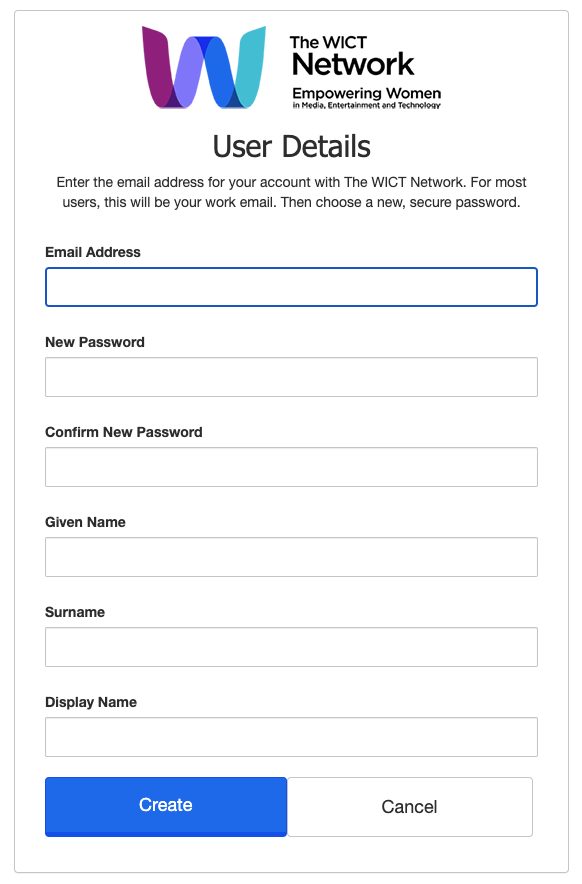582x884 pixels.
Task: Focus the Surname text box
Action: 292,647
